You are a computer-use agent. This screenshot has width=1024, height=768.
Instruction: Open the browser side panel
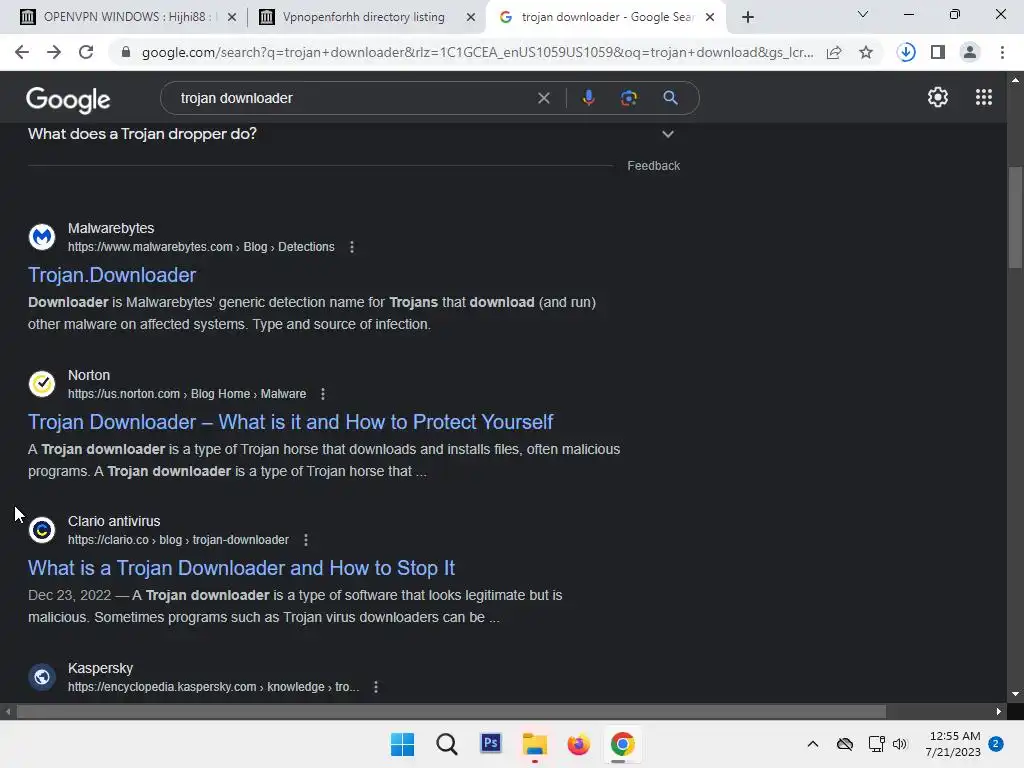[x=938, y=52]
